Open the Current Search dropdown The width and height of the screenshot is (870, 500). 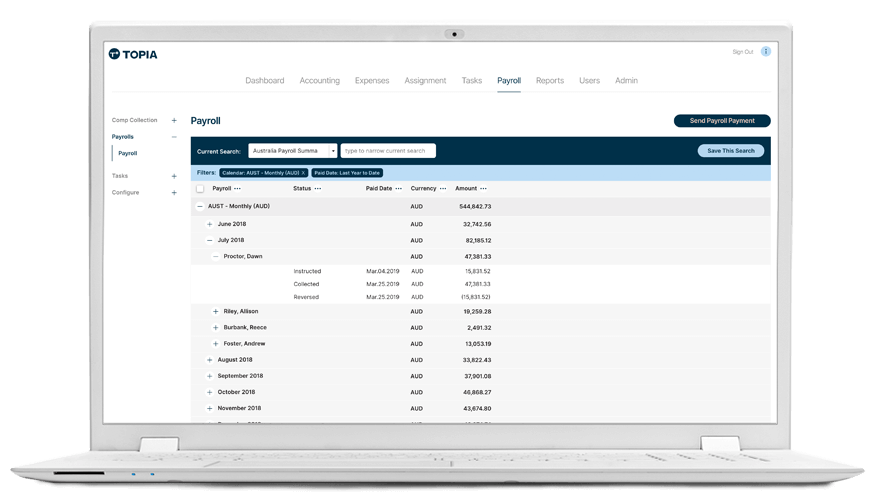click(x=292, y=151)
